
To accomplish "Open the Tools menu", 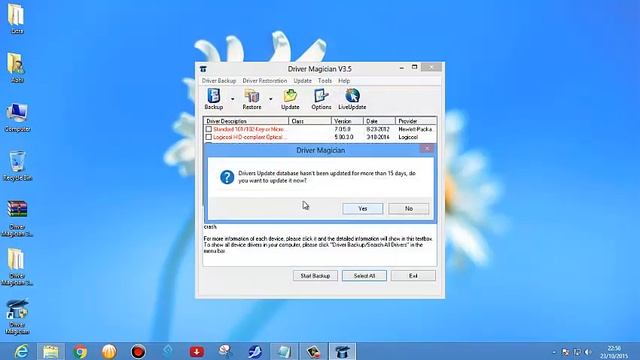I will 325,81.
